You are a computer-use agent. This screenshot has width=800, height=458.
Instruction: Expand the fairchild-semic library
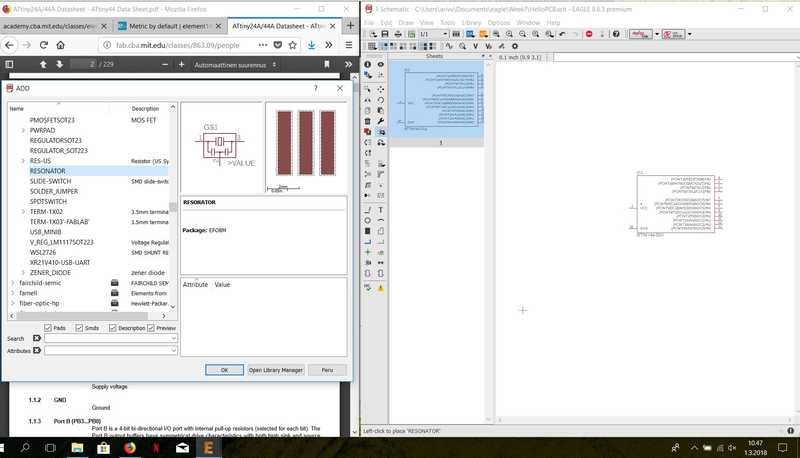[x=13, y=283]
